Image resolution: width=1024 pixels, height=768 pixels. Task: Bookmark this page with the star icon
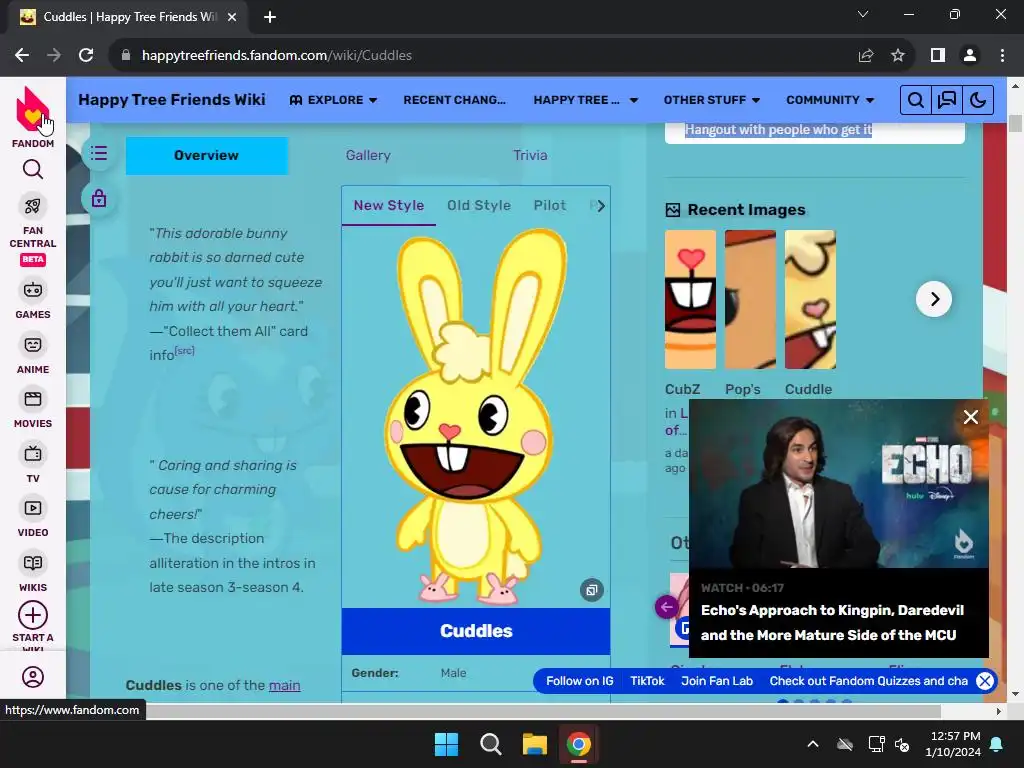click(x=898, y=56)
